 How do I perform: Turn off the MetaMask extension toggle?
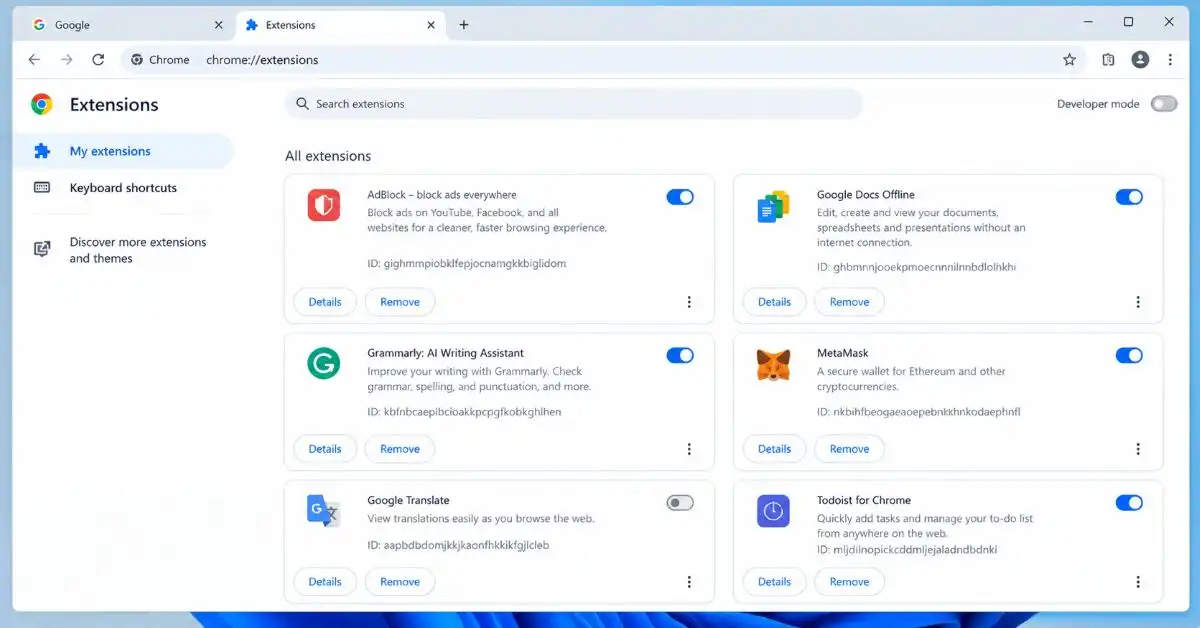click(x=1129, y=355)
